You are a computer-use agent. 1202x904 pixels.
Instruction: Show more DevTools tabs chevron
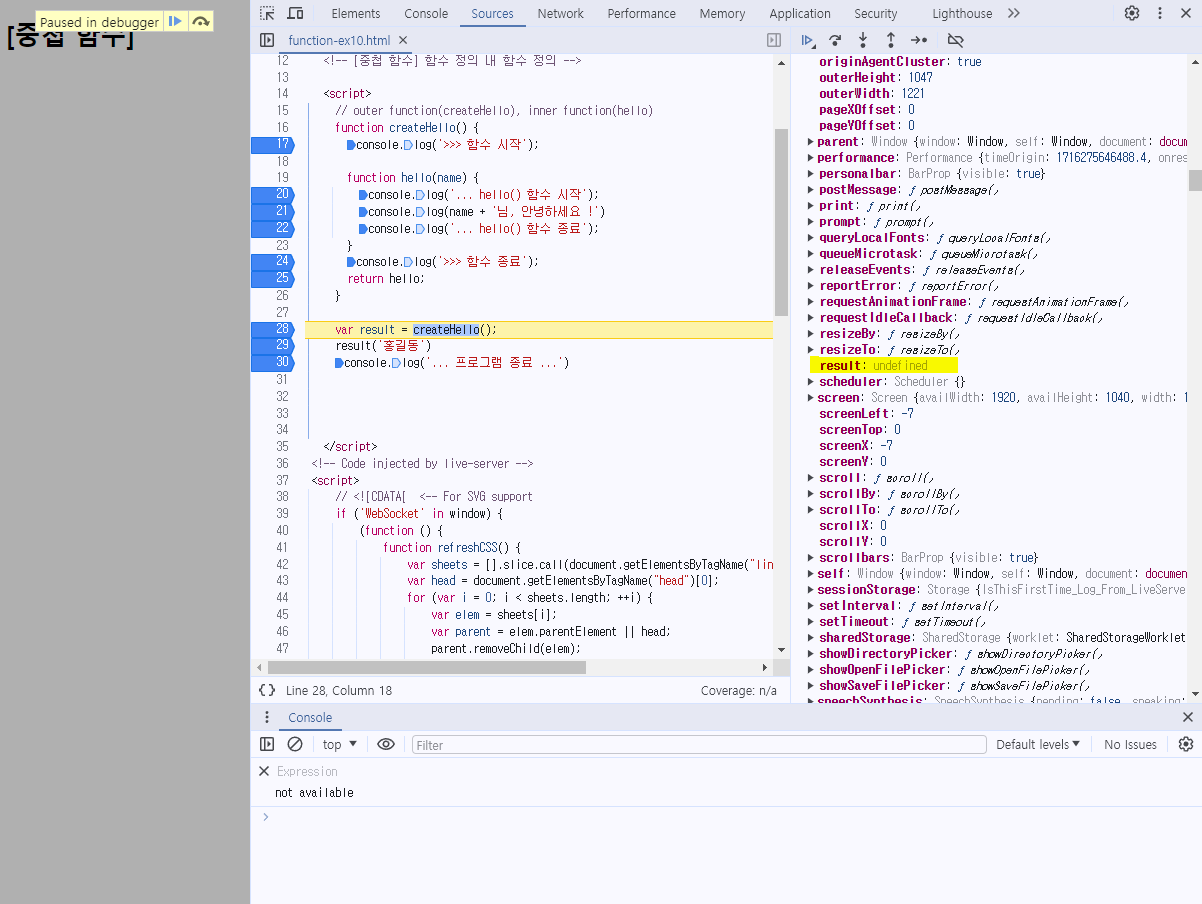coord(1014,13)
